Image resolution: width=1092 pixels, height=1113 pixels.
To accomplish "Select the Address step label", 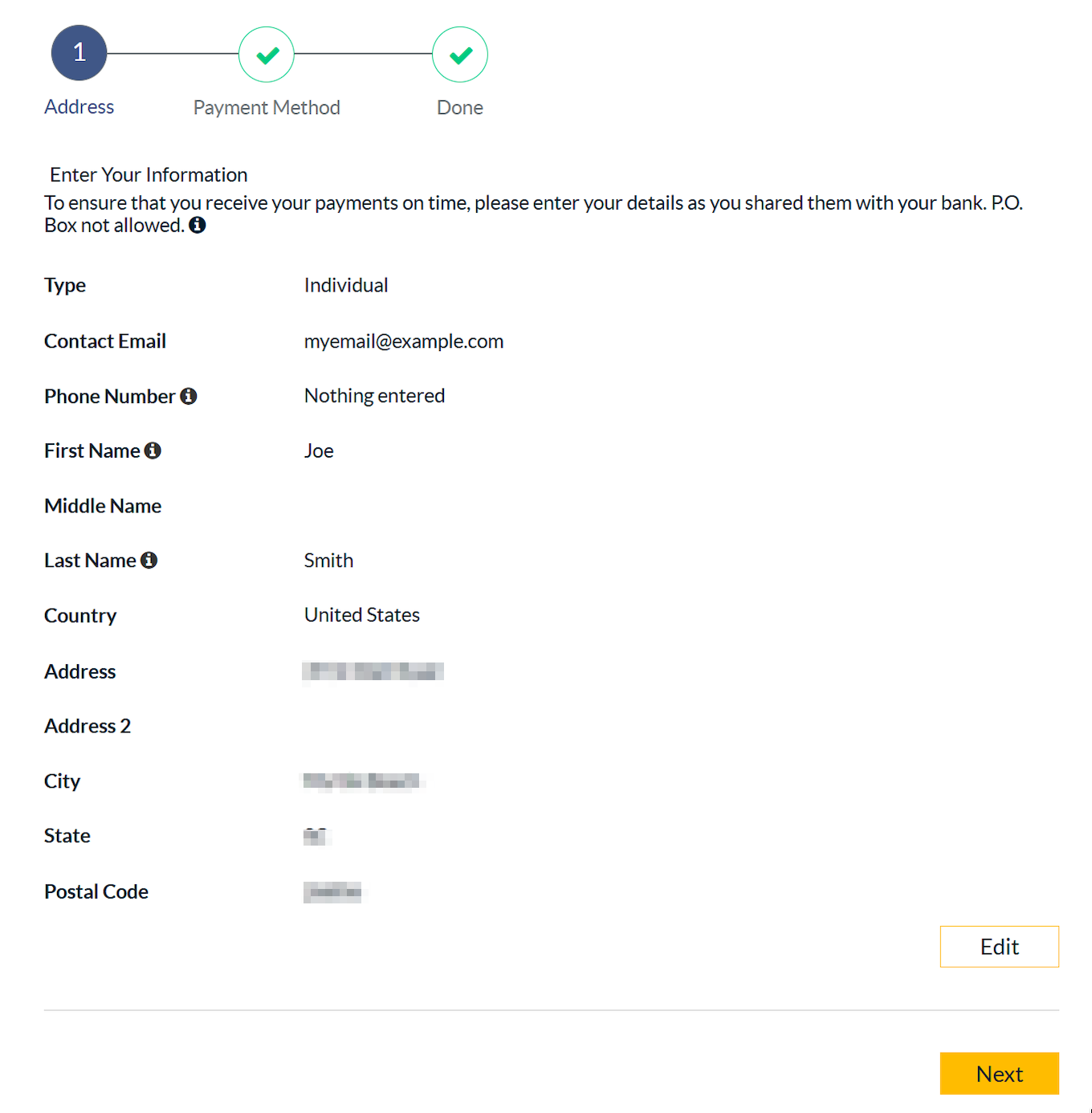I will [x=79, y=107].
